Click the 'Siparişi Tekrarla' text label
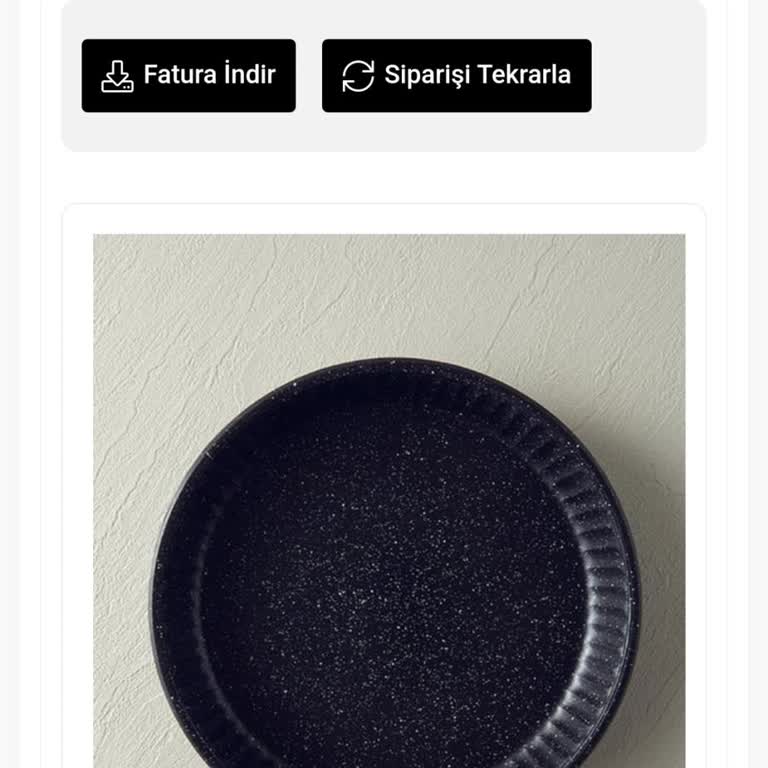The image size is (768, 768). tap(478, 75)
